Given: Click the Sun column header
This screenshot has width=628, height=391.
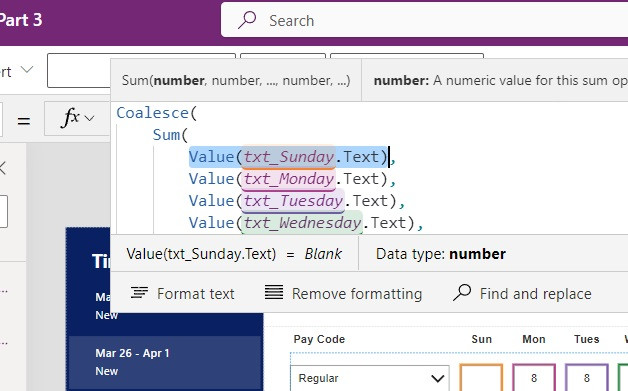Looking at the screenshot, I should (x=481, y=339).
